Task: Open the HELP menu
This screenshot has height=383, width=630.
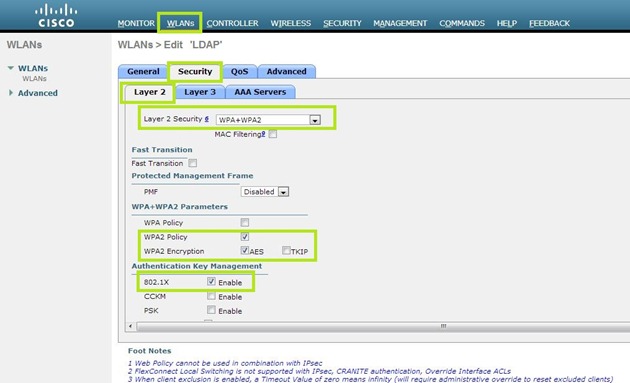Action: 507,23
